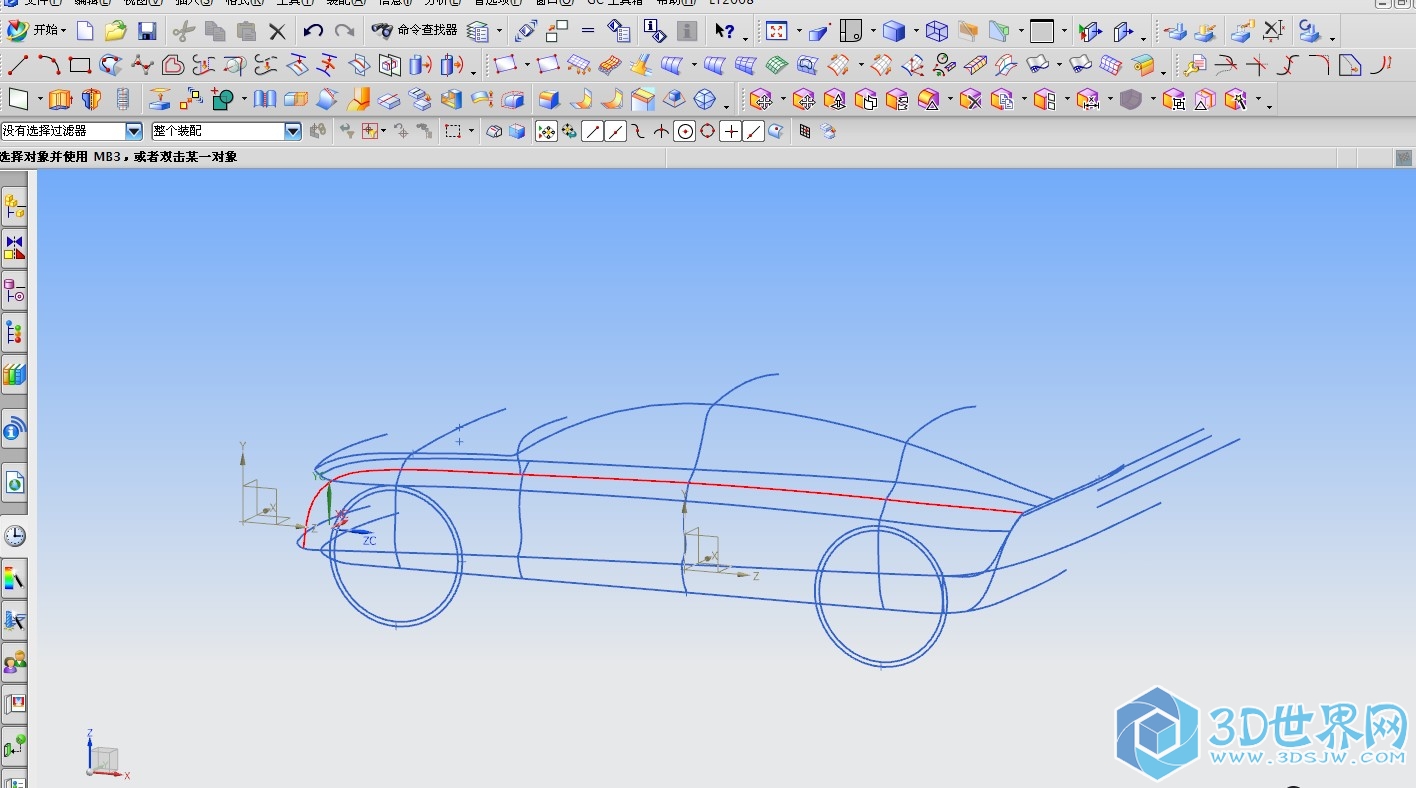
Task: Toggle Arc Center snap option
Action: tap(684, 131)
